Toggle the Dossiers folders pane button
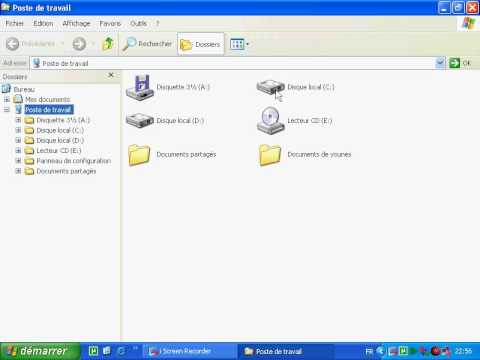This screenshot has height=360, width=480. [200, 44]
